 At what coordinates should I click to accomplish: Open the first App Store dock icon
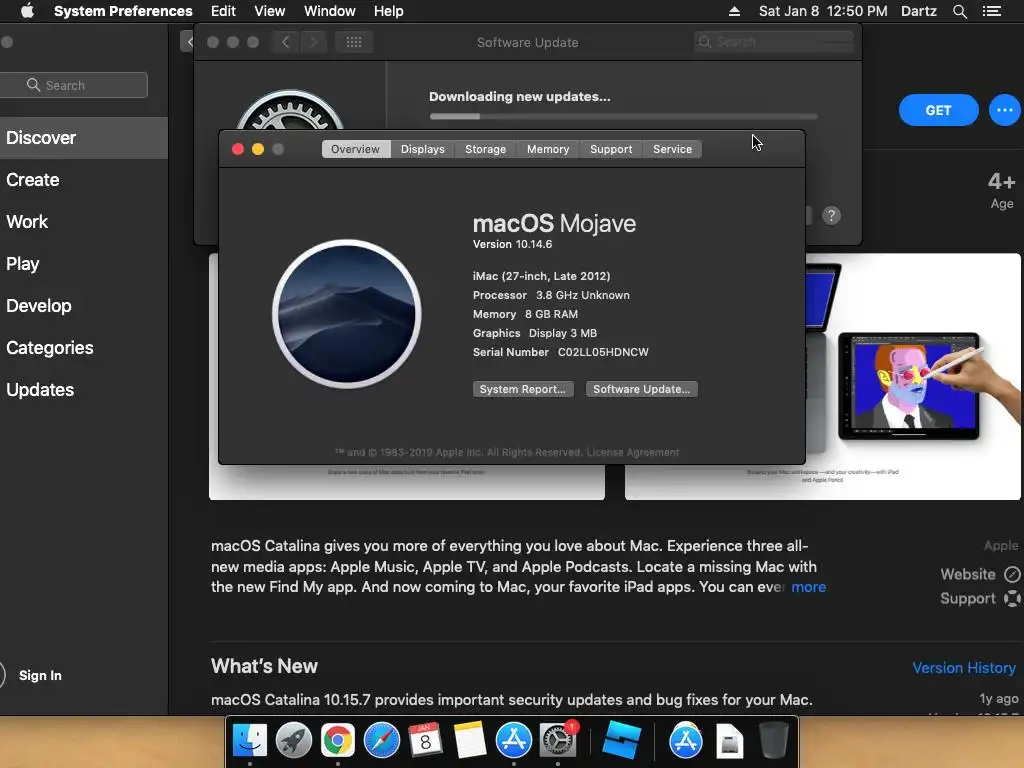click(513, 741)
